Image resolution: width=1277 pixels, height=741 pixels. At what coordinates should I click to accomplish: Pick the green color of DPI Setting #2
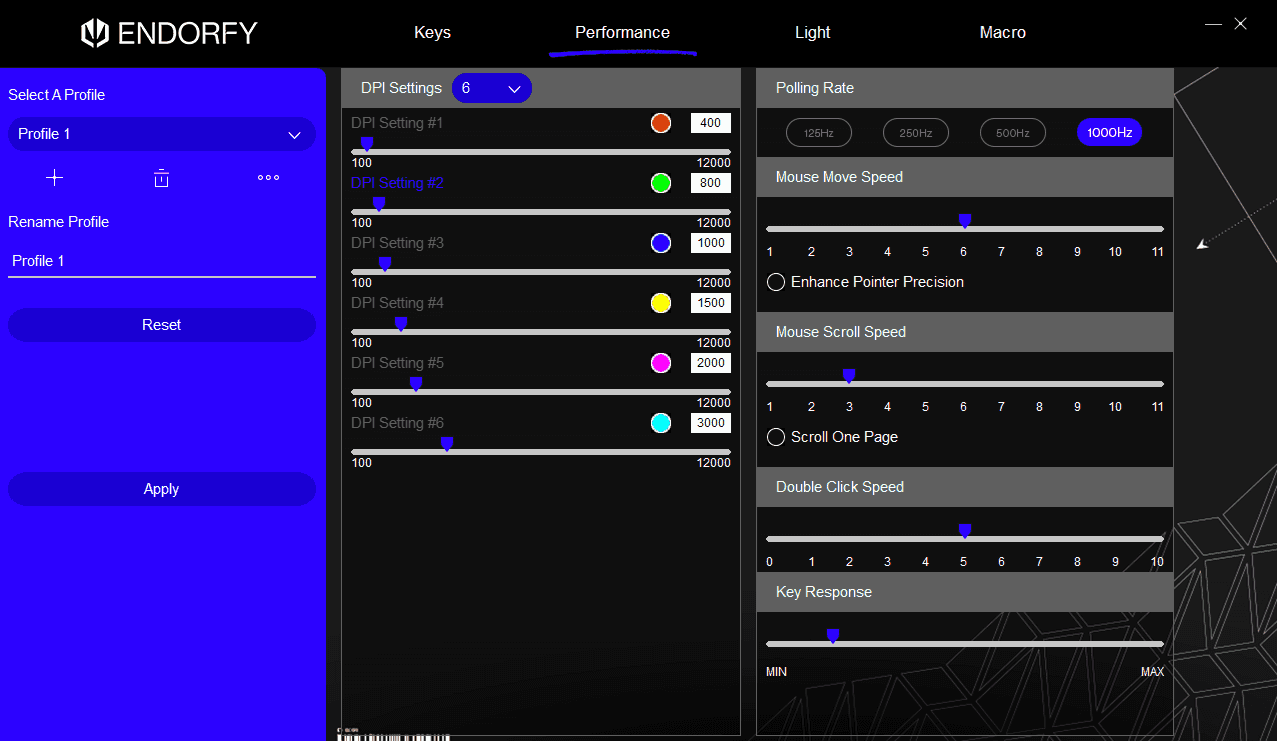(661, 183)
